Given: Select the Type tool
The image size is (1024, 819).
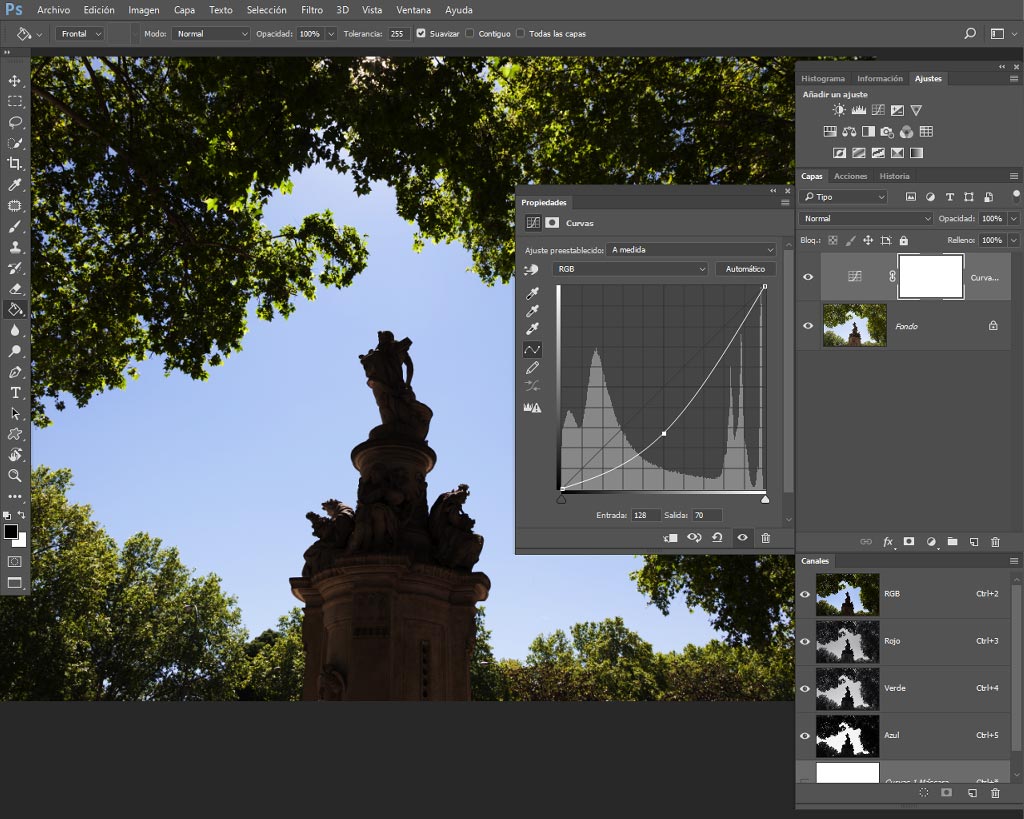Looking at the screenshot, I should tap(14, 393).
